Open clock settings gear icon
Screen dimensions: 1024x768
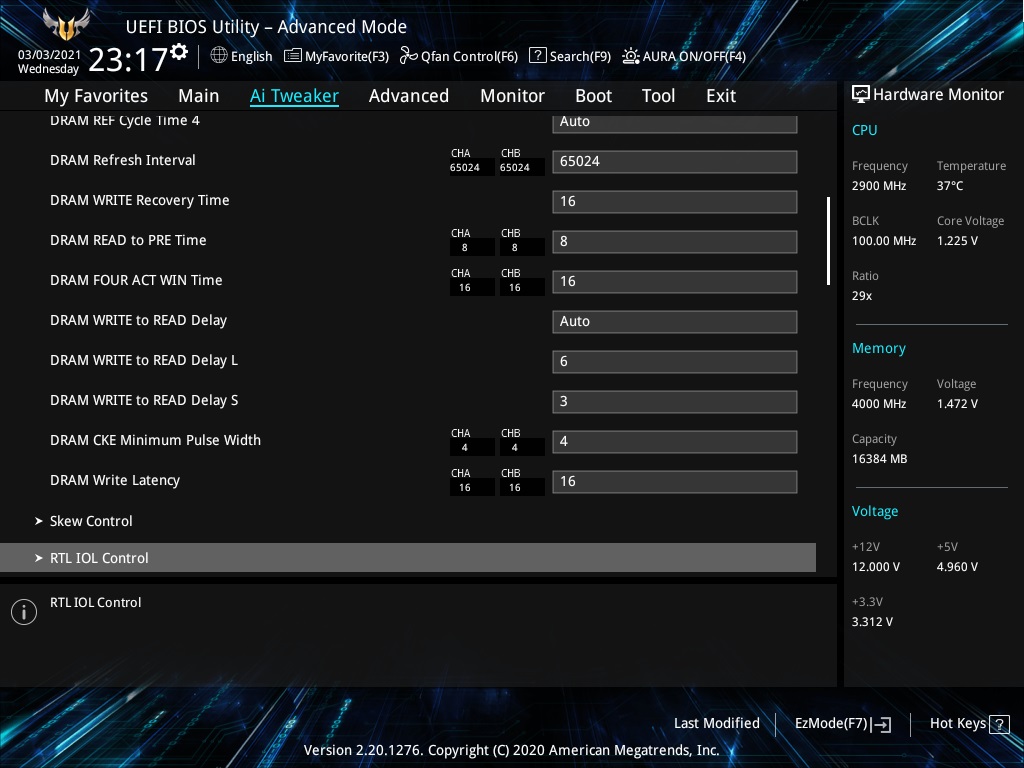click(180, 51)
